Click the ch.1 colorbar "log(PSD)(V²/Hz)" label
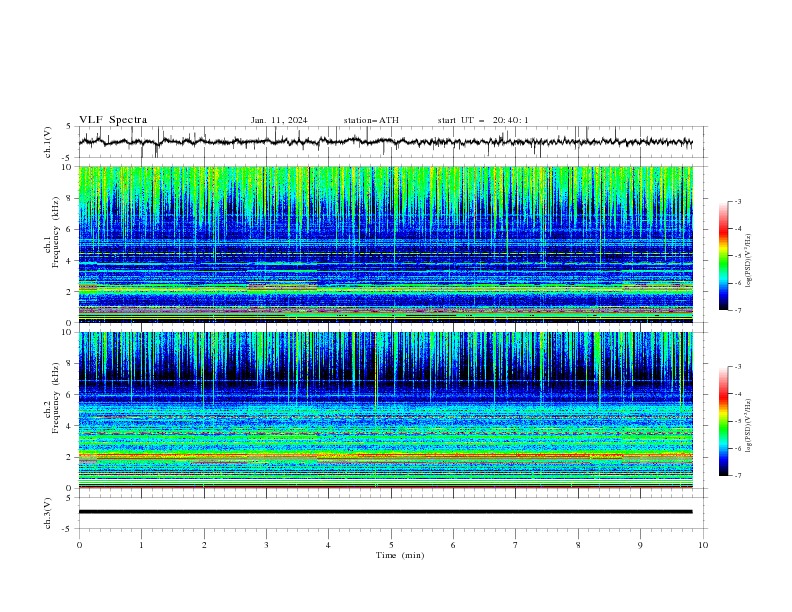 click(x=749, y=261)
